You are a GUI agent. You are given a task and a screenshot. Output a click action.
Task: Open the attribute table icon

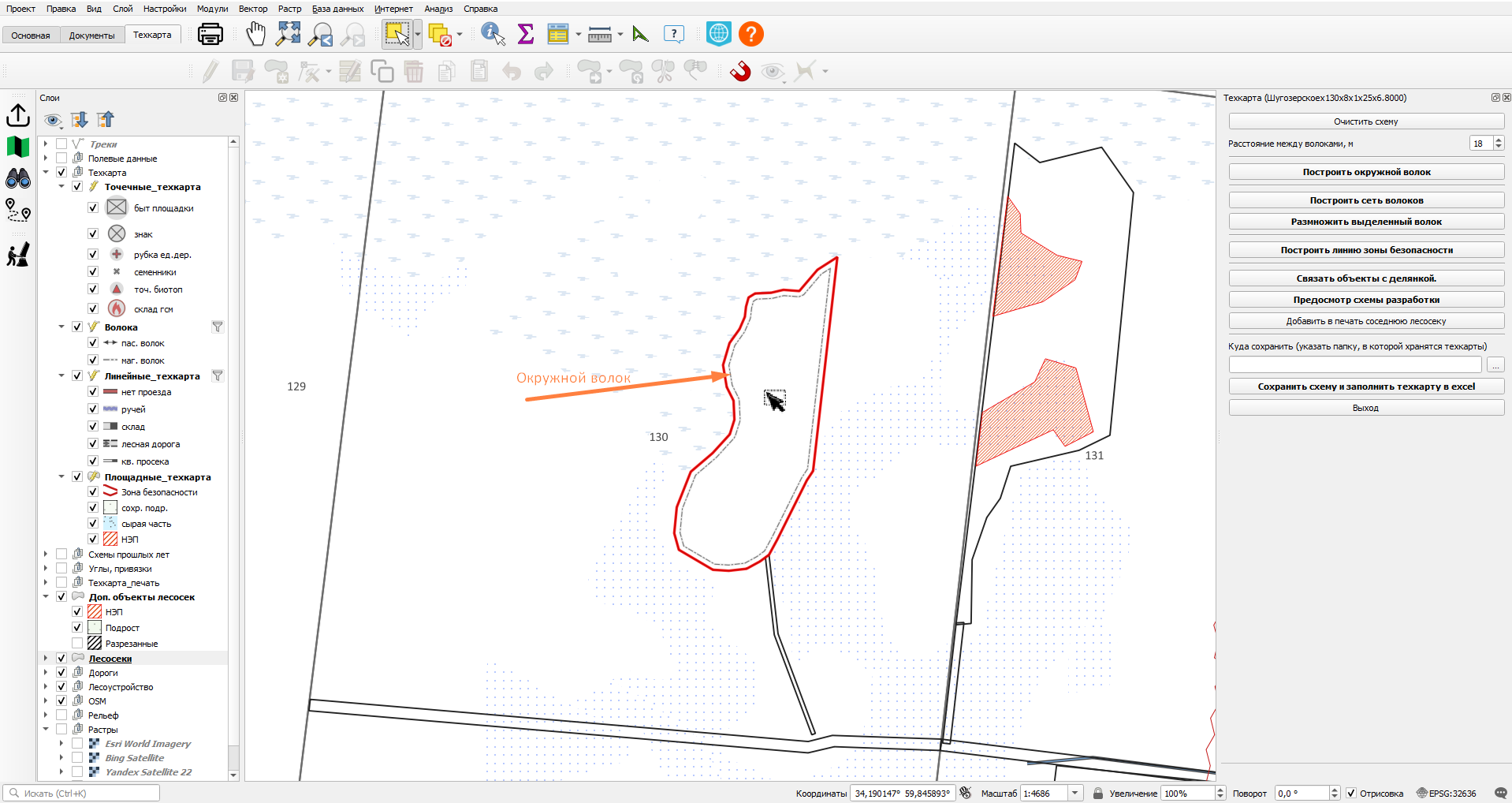pyautogui.click(x=558, y=34)
